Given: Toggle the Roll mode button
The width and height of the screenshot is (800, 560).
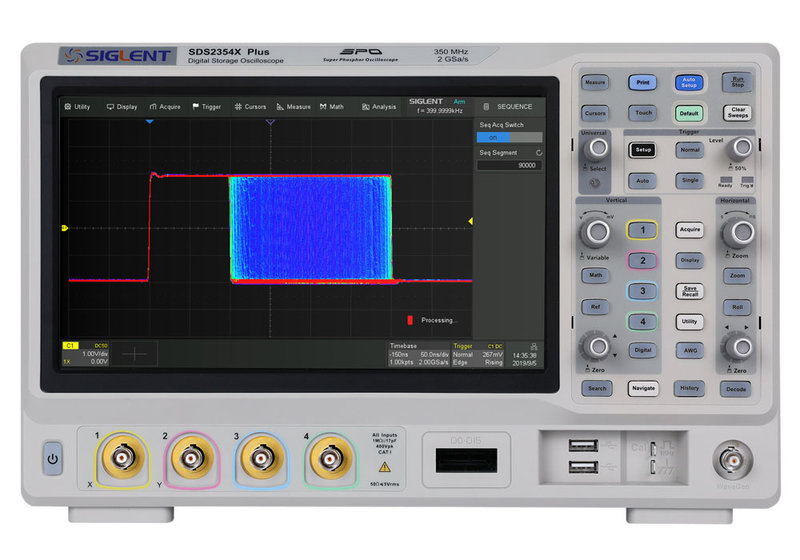Looking at the screenshot, I should point(737,307).
